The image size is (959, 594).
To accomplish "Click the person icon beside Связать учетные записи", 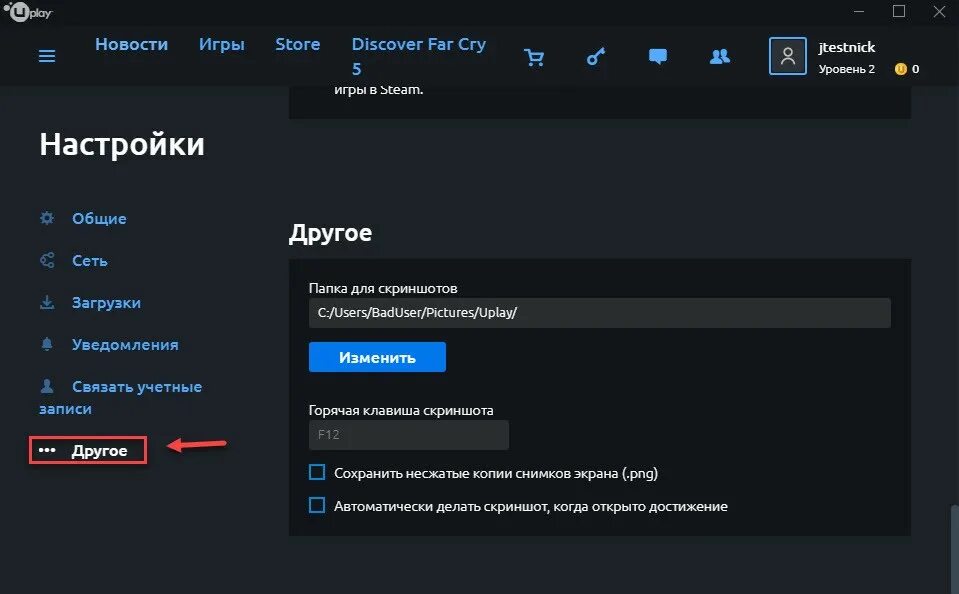I will coord(47,386).
